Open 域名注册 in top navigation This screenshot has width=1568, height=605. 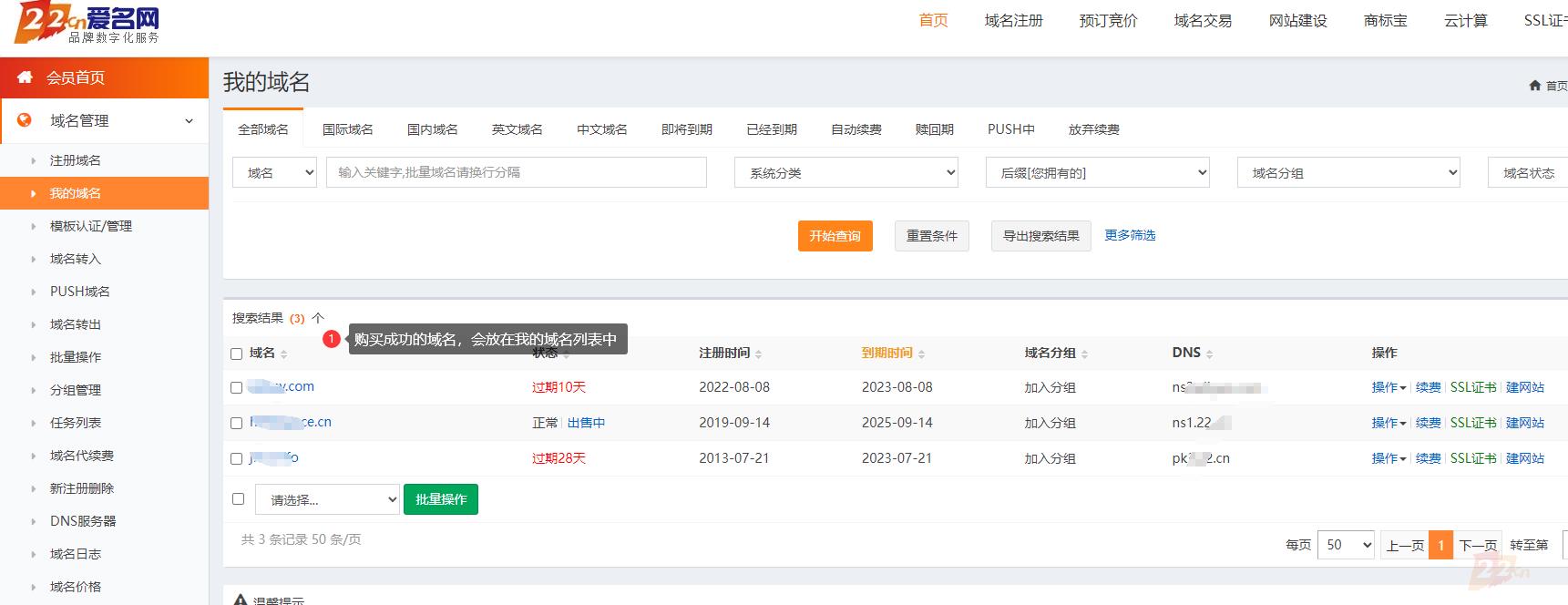point(1014,20)
